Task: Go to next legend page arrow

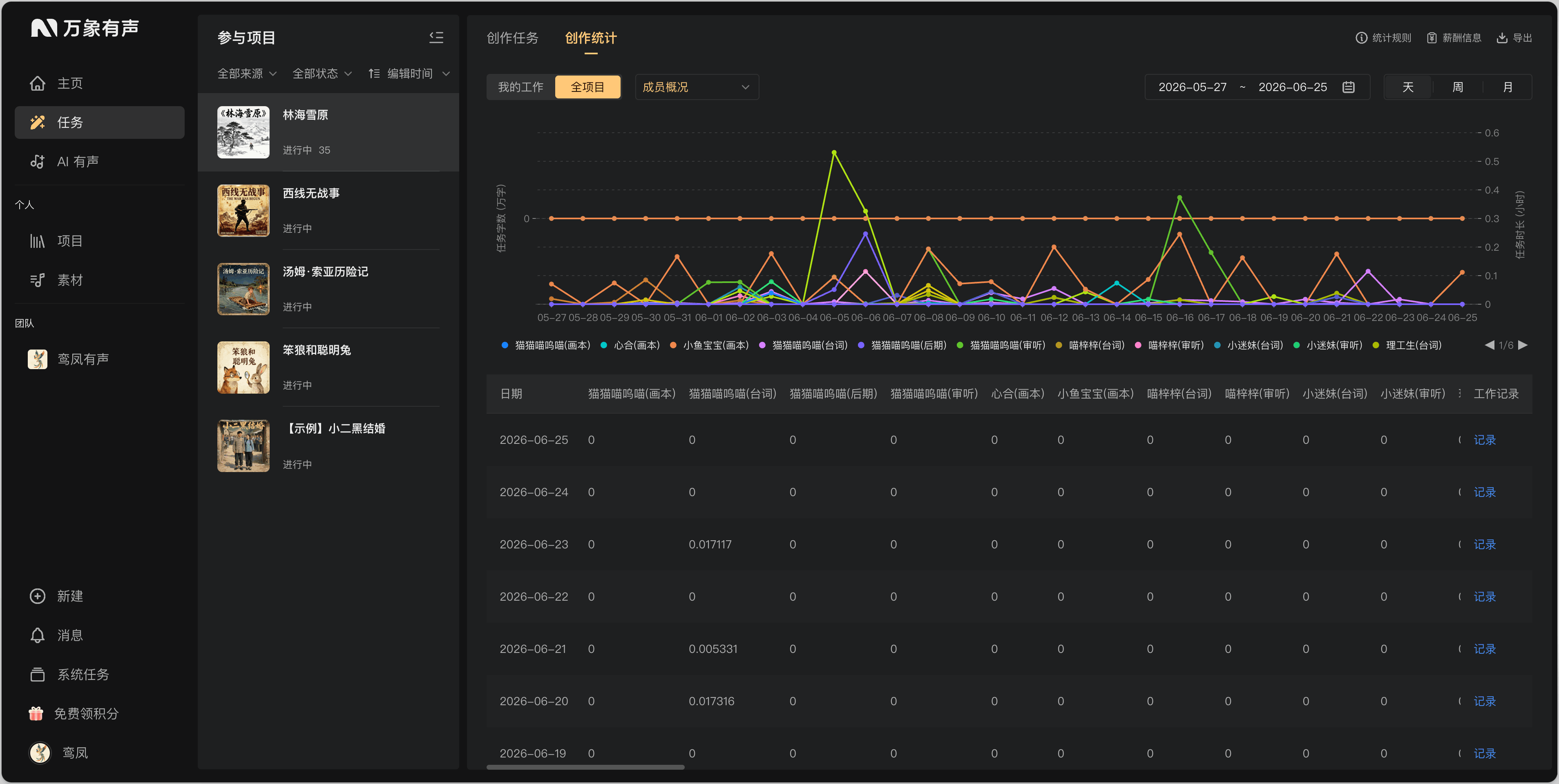Action: [1523, 345]
